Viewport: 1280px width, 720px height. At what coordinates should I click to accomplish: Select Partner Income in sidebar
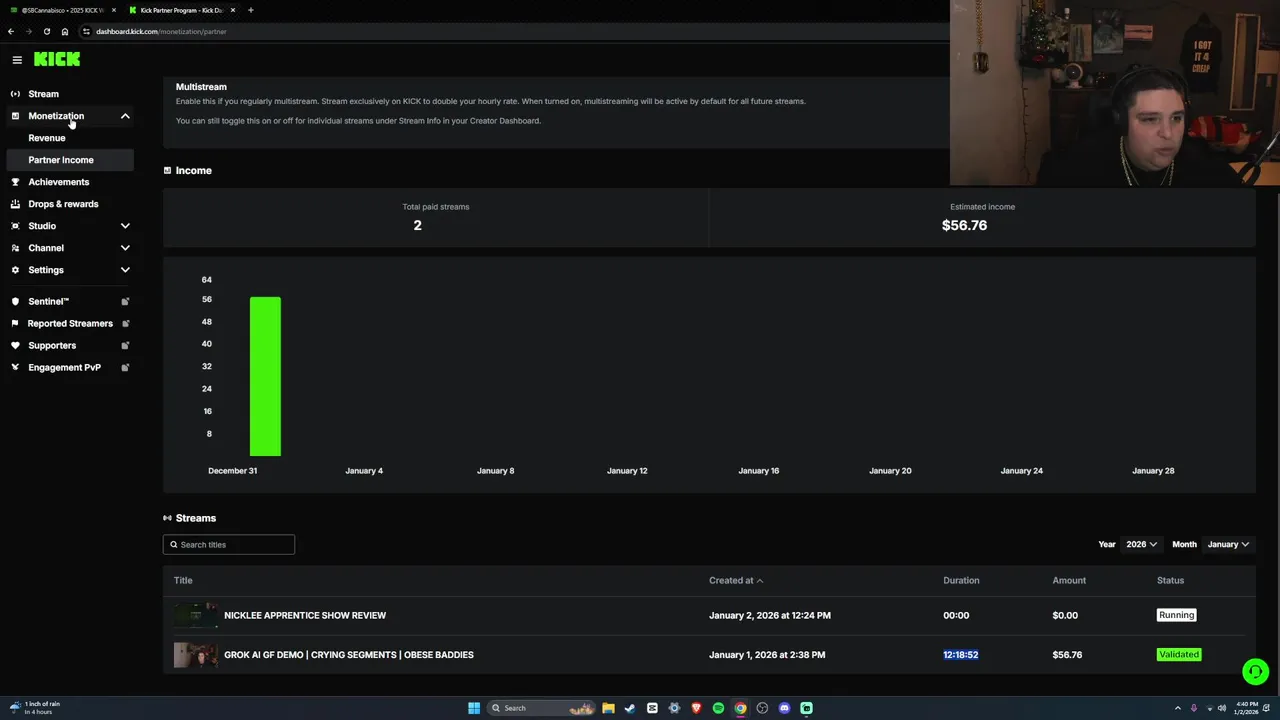coord(69,160)
